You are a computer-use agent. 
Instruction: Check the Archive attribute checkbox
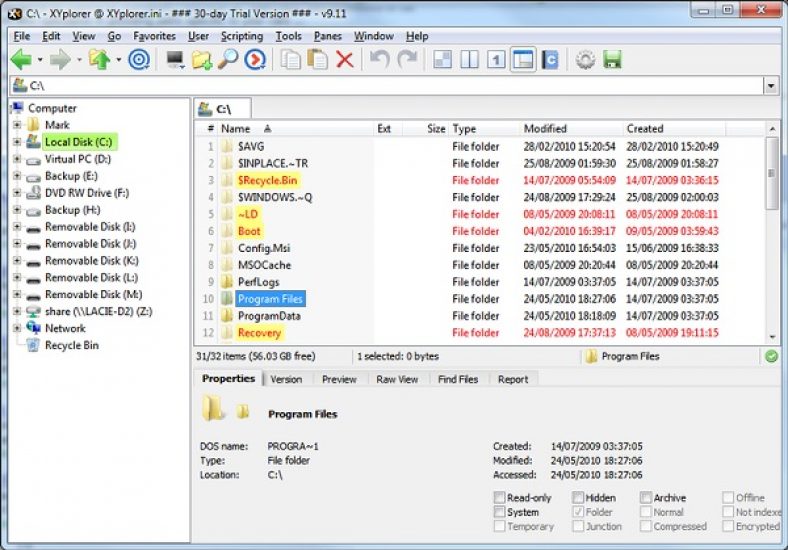point(647,498)
